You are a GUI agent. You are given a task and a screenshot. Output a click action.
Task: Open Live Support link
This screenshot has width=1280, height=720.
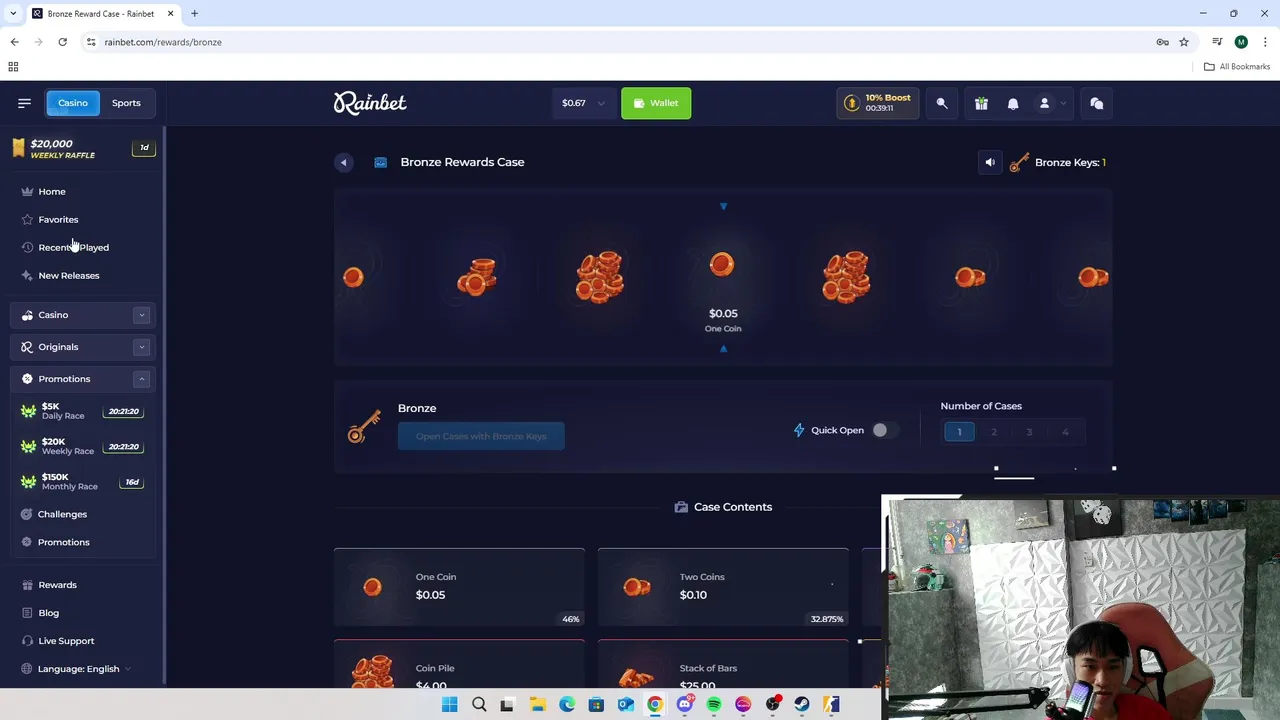pyautogui.click(x=66, y=641)
